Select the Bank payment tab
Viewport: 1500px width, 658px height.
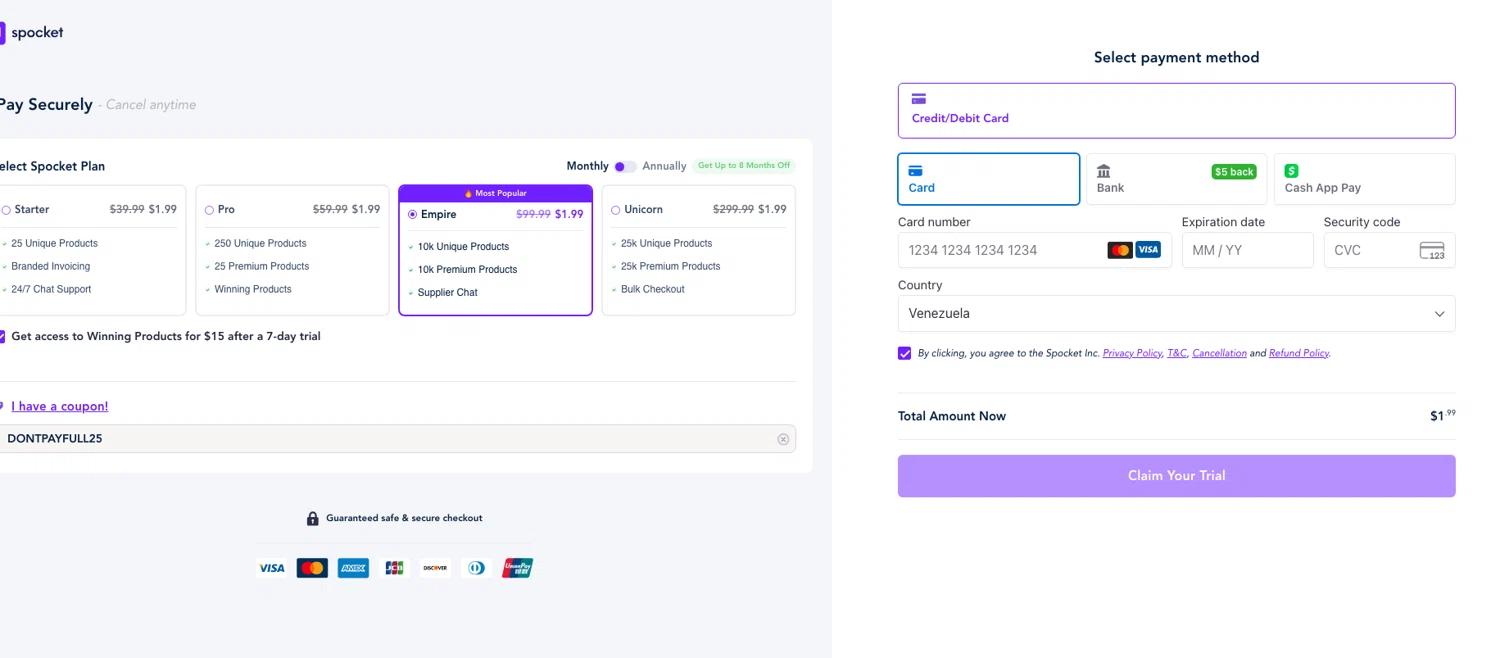click(x=1176, y=179)
